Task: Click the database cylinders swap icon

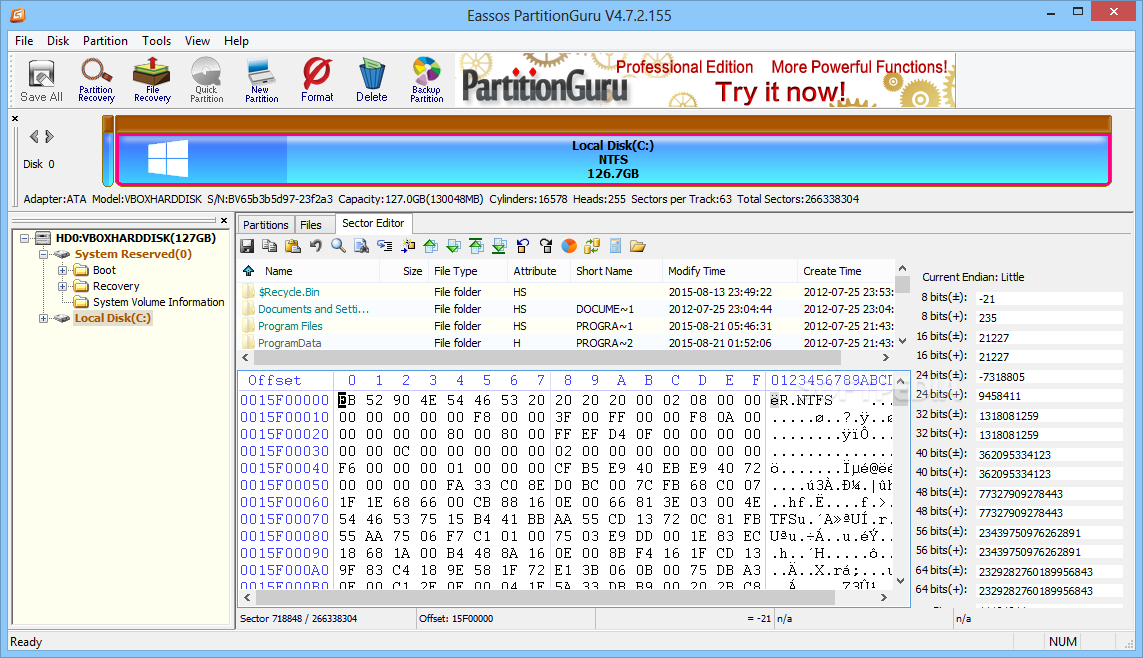Action: tap(591, 246)
